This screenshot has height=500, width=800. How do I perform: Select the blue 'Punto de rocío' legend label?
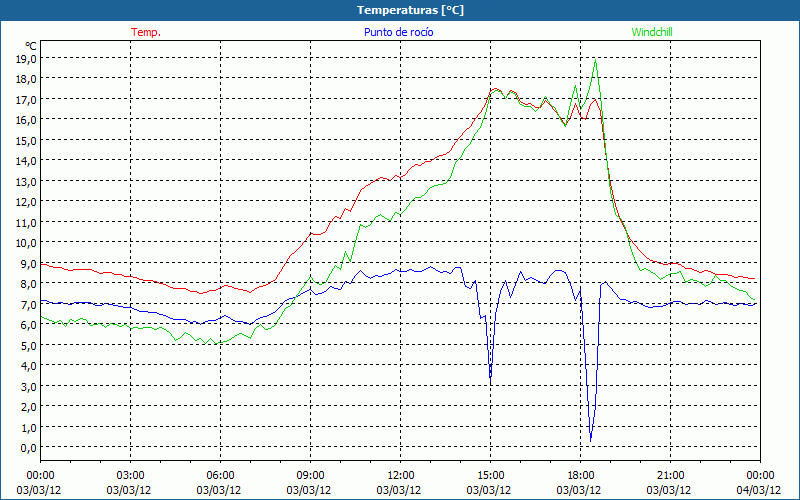coord(398,32)
